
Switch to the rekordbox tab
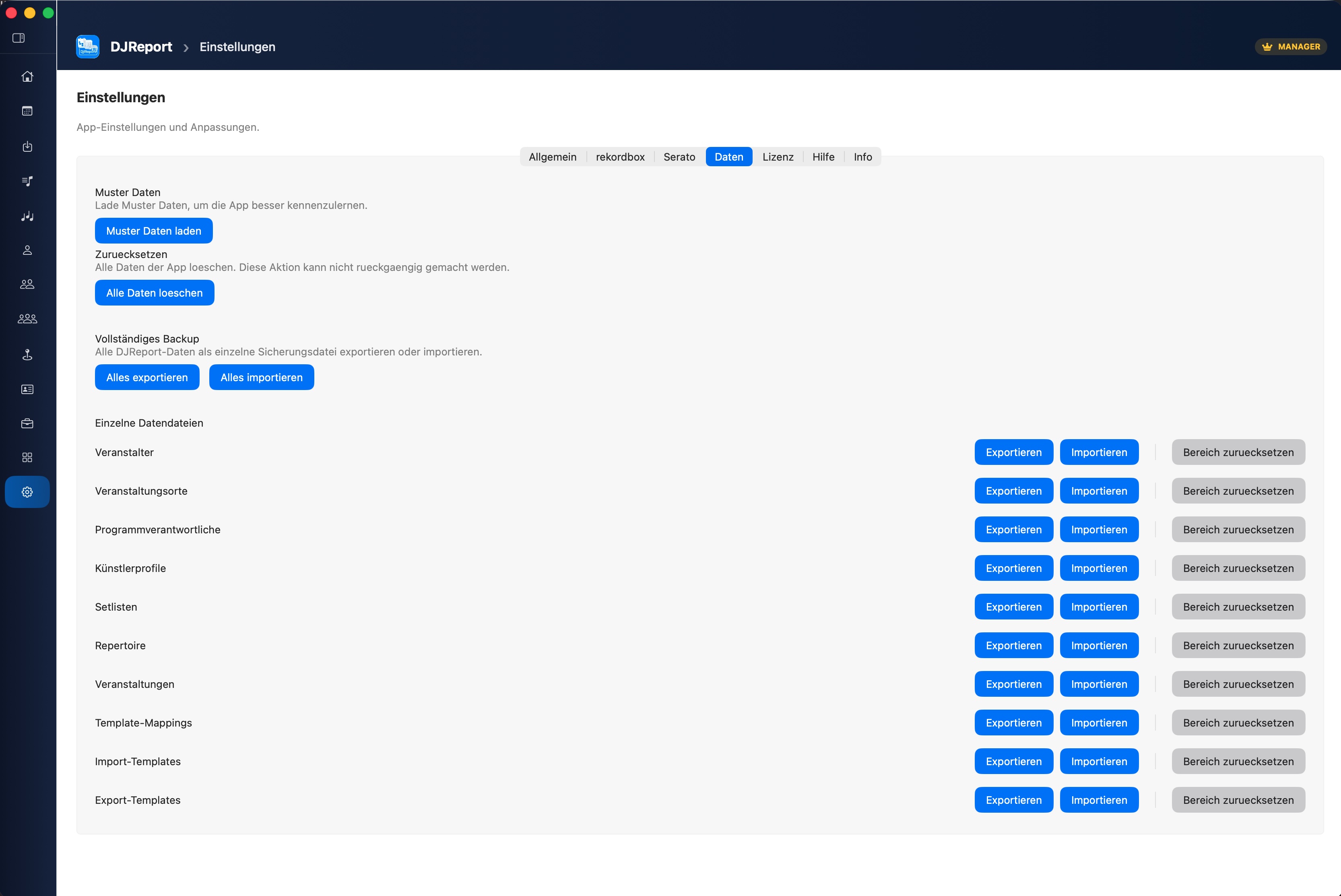[620, 157]
